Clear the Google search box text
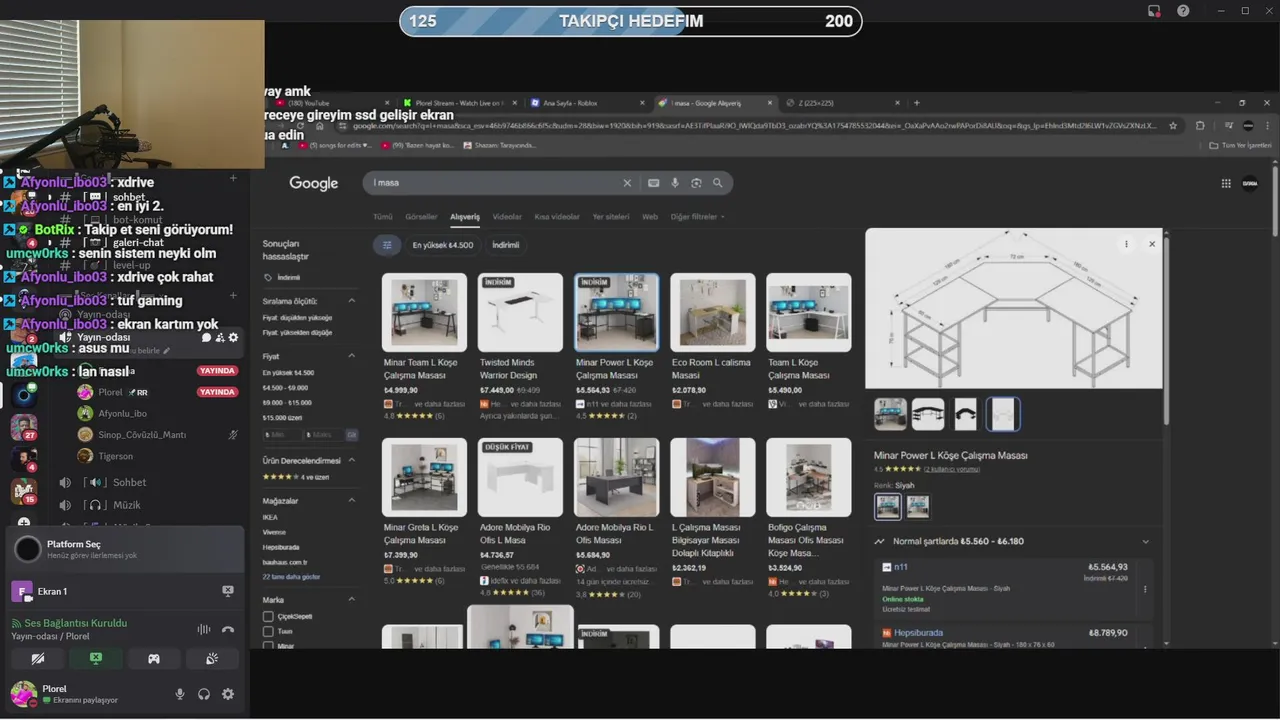 pyautogui.click(x=627, y=183)
